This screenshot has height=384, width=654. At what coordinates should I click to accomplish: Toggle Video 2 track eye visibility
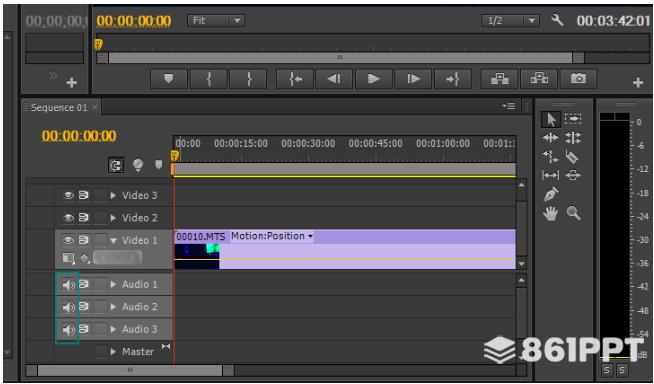pyautogui.click(x=68, y=218)
